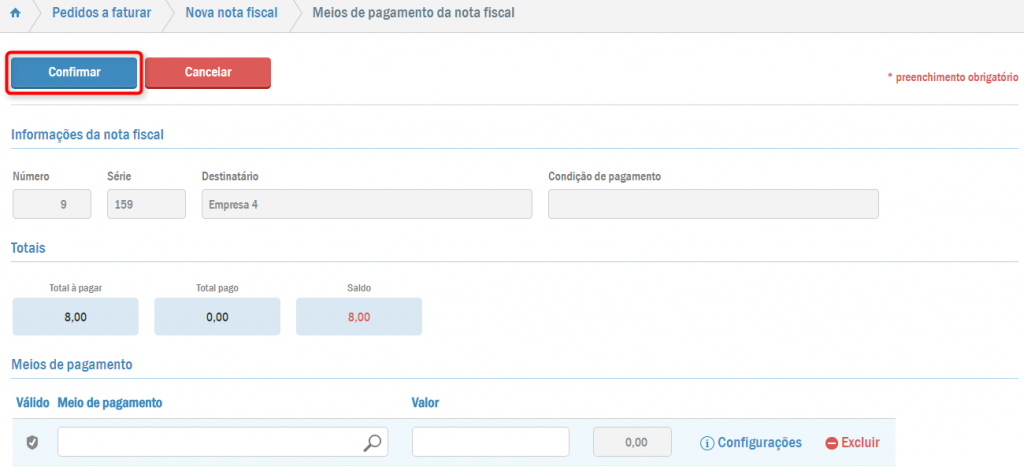Click the Total à pagar box

(76, 316)
